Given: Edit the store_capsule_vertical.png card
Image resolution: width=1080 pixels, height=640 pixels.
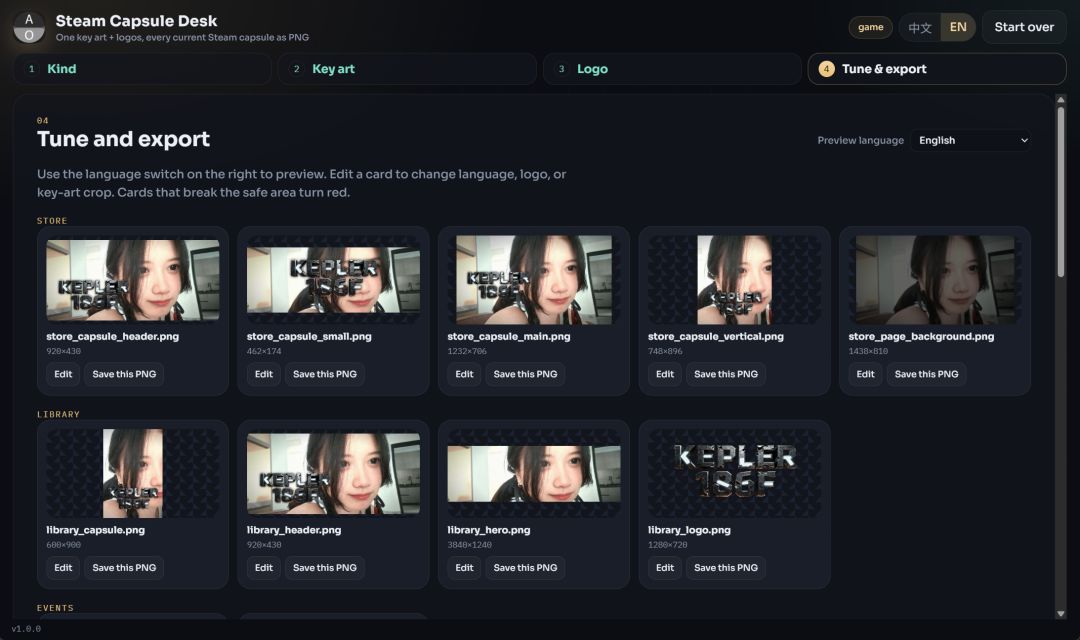Looking at the screenshot, I should 665,374.
